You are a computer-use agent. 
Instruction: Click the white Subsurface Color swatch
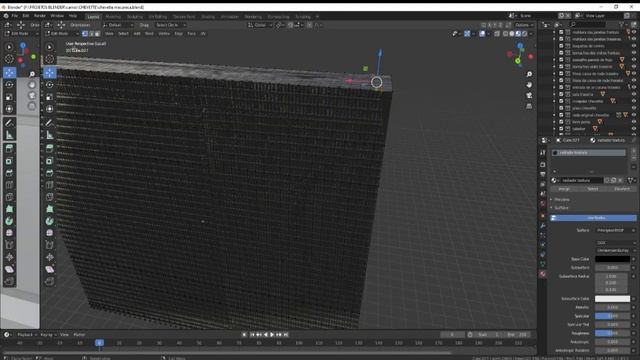(x=612, y=299)
